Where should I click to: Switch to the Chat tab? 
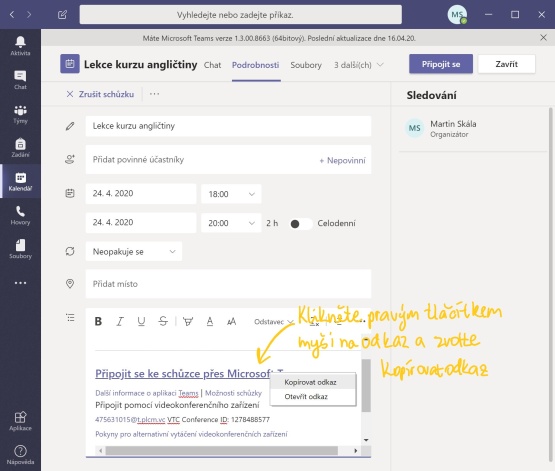pos(212,65)
